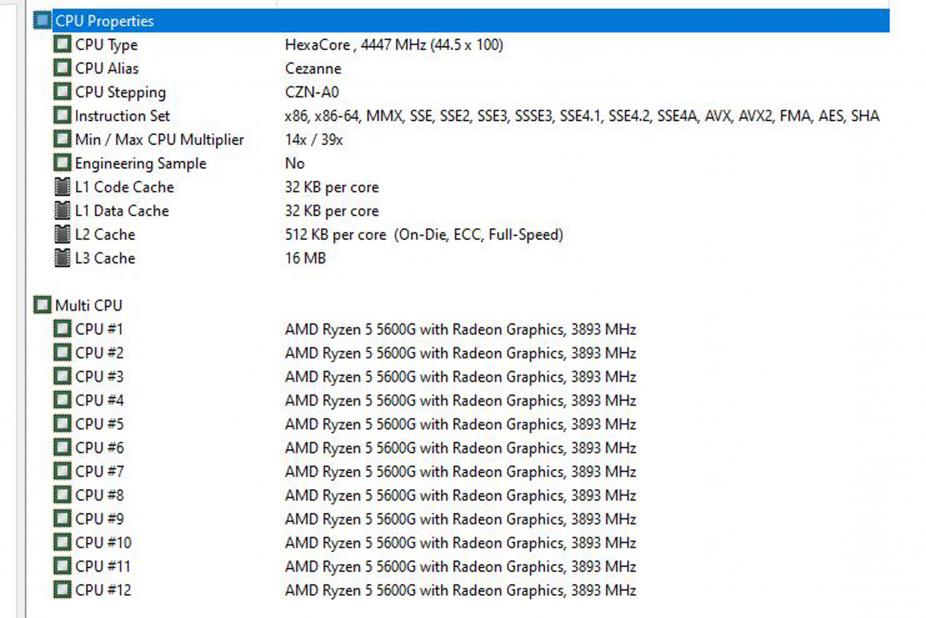Select the highlighted CPU Properties row
This screenshot has width=926, height=618.
[x=104, y=21]
